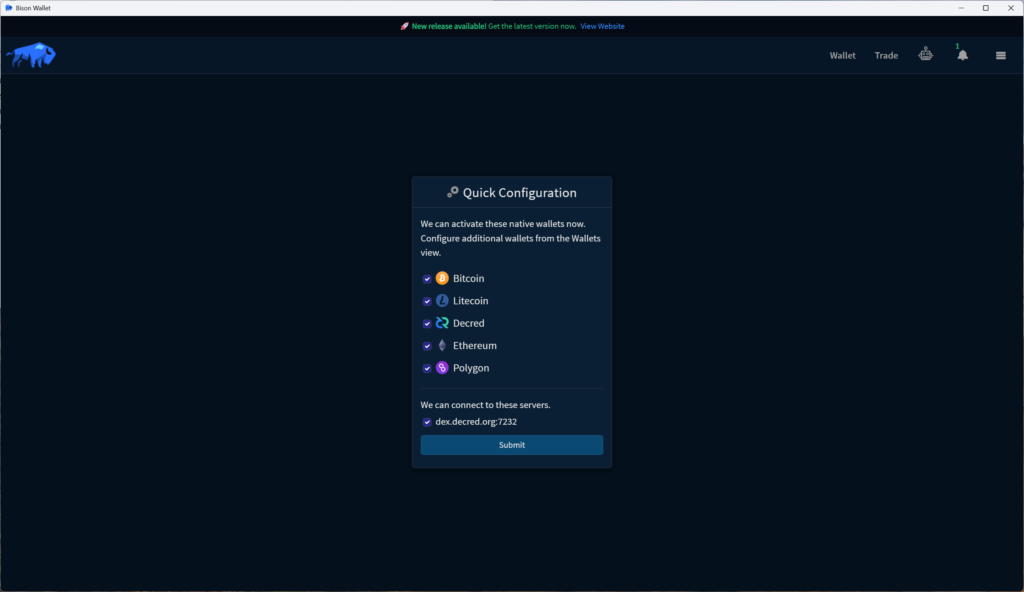The image size is (1024, 592).
Task: Uncheck the Bitcoin wallet checkbox
Action: point(427,279)
